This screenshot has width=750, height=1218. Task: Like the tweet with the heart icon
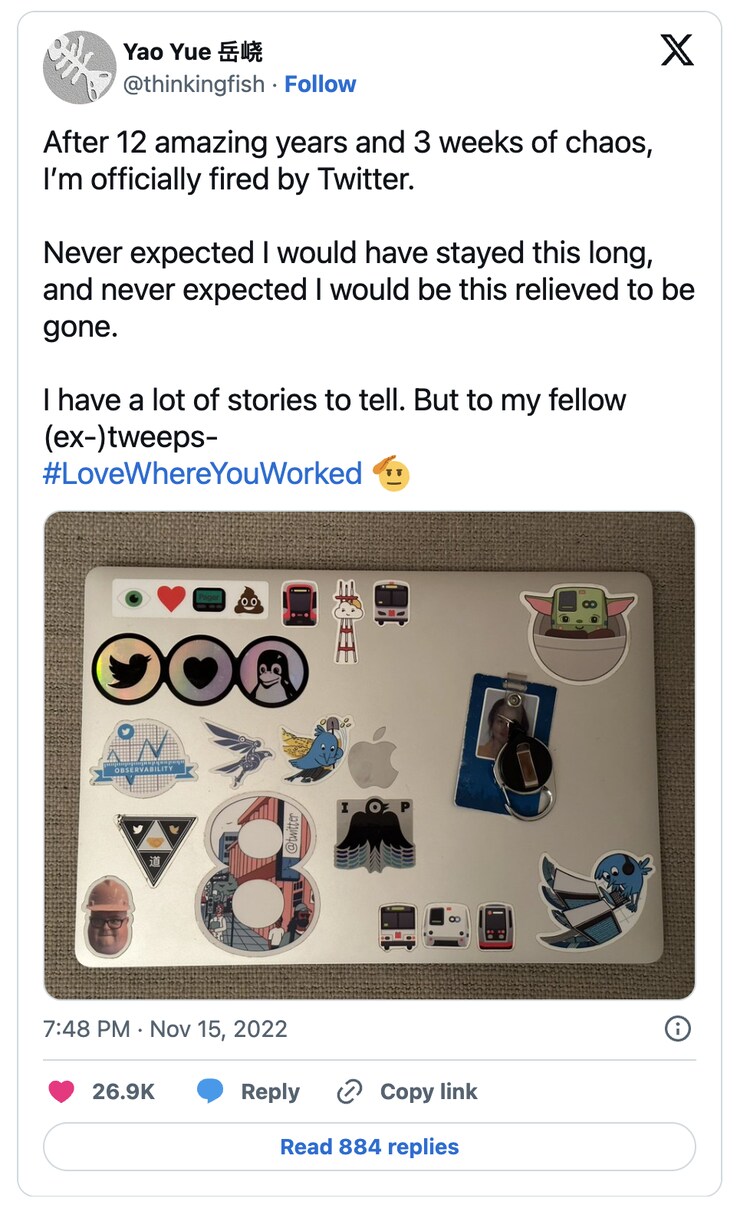click(61, 1092)
